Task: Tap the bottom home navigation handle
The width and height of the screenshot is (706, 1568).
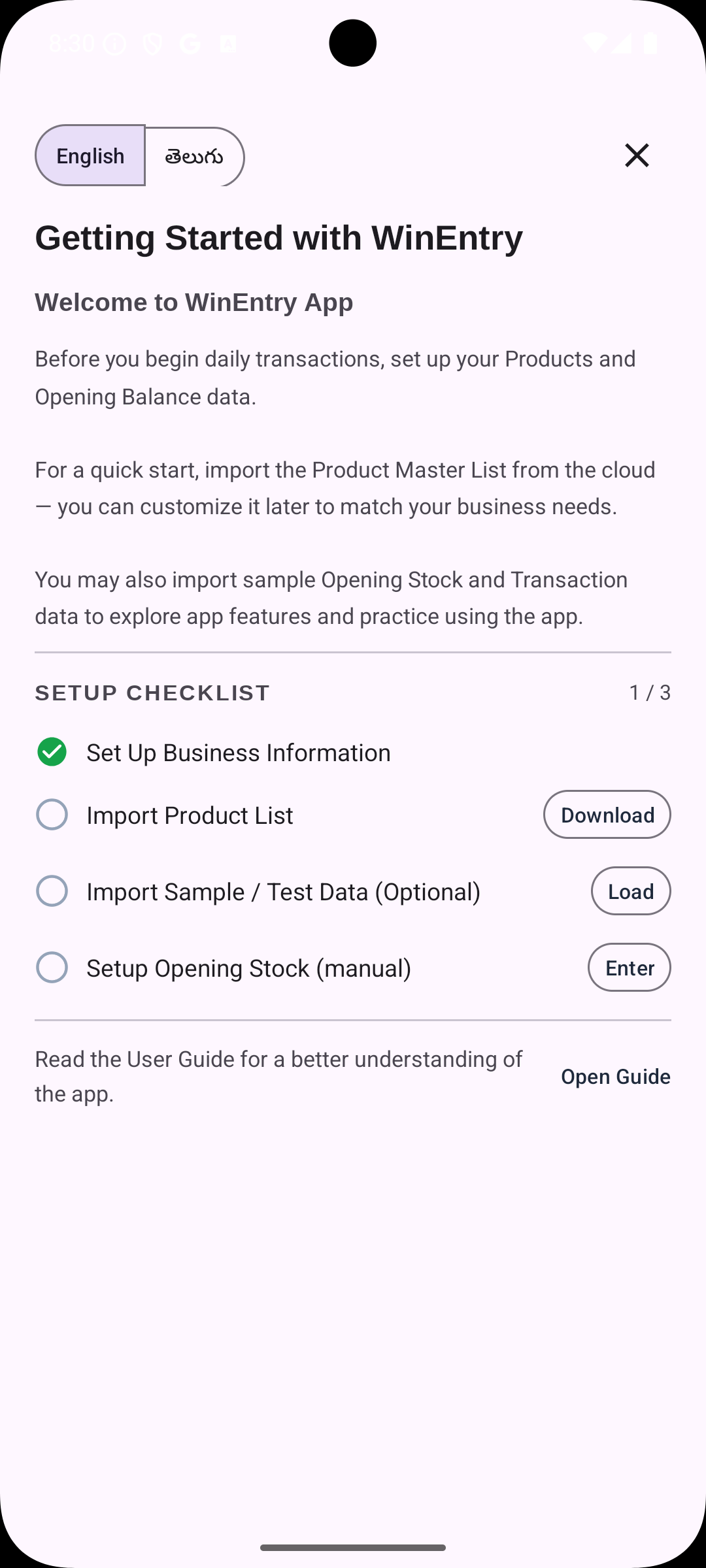Action: tap(353, 1548)
